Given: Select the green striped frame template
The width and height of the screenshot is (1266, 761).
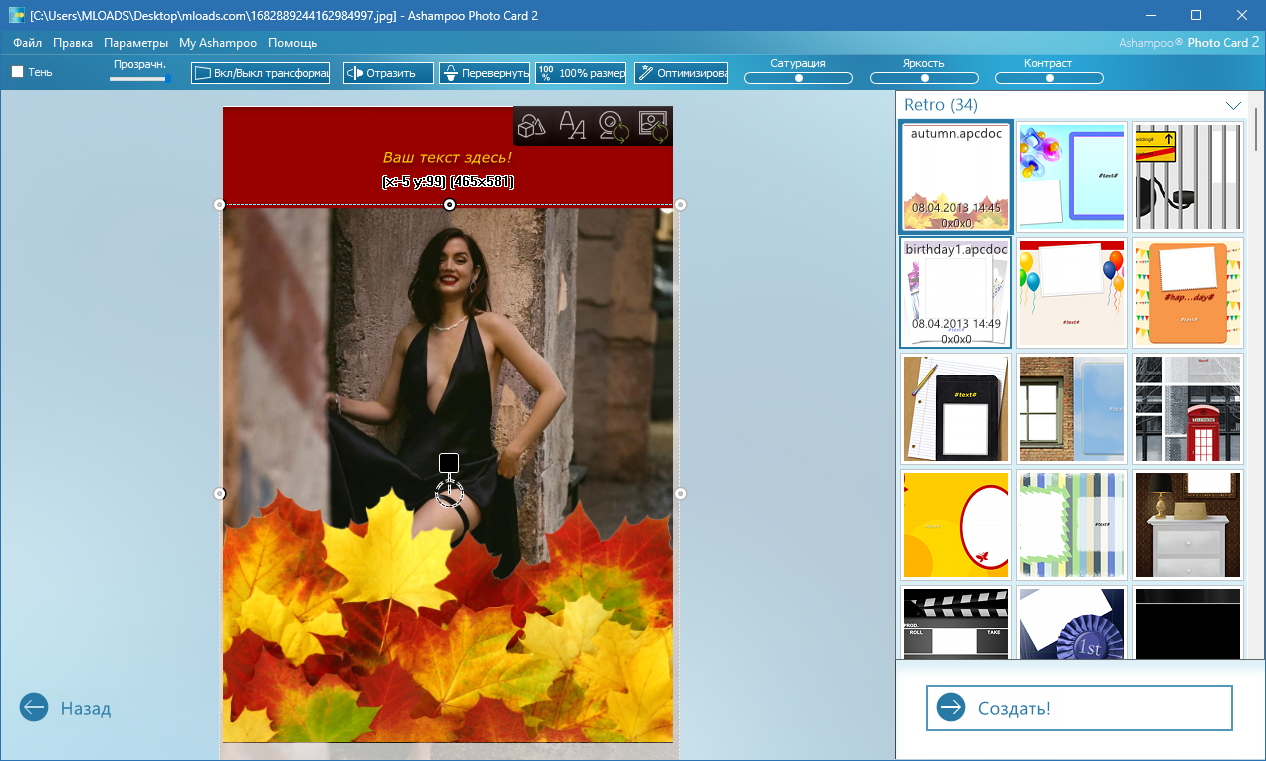Looking at the screenshot, I should (x=1072, y=525).
